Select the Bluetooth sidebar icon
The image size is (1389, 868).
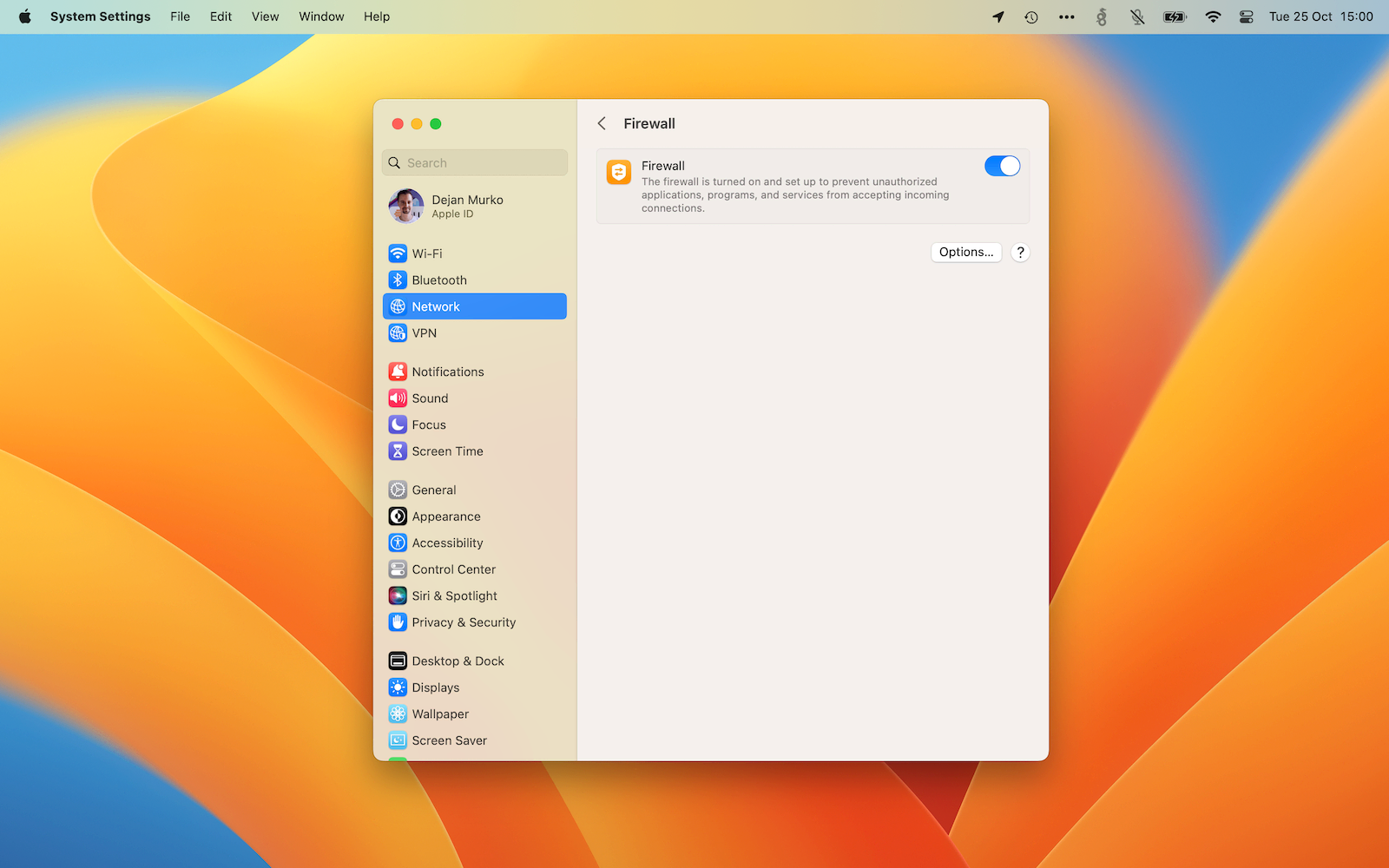click(x=398, y=280)
